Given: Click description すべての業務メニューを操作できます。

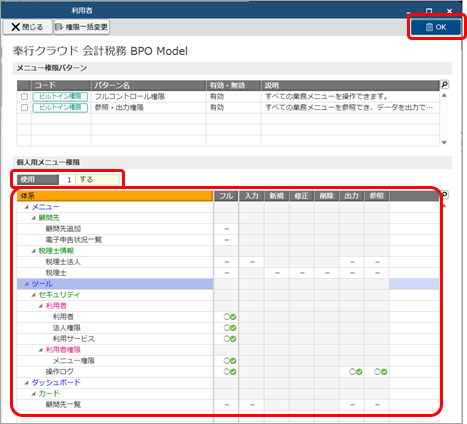Looking at the screenshot, I should (327, 97).
